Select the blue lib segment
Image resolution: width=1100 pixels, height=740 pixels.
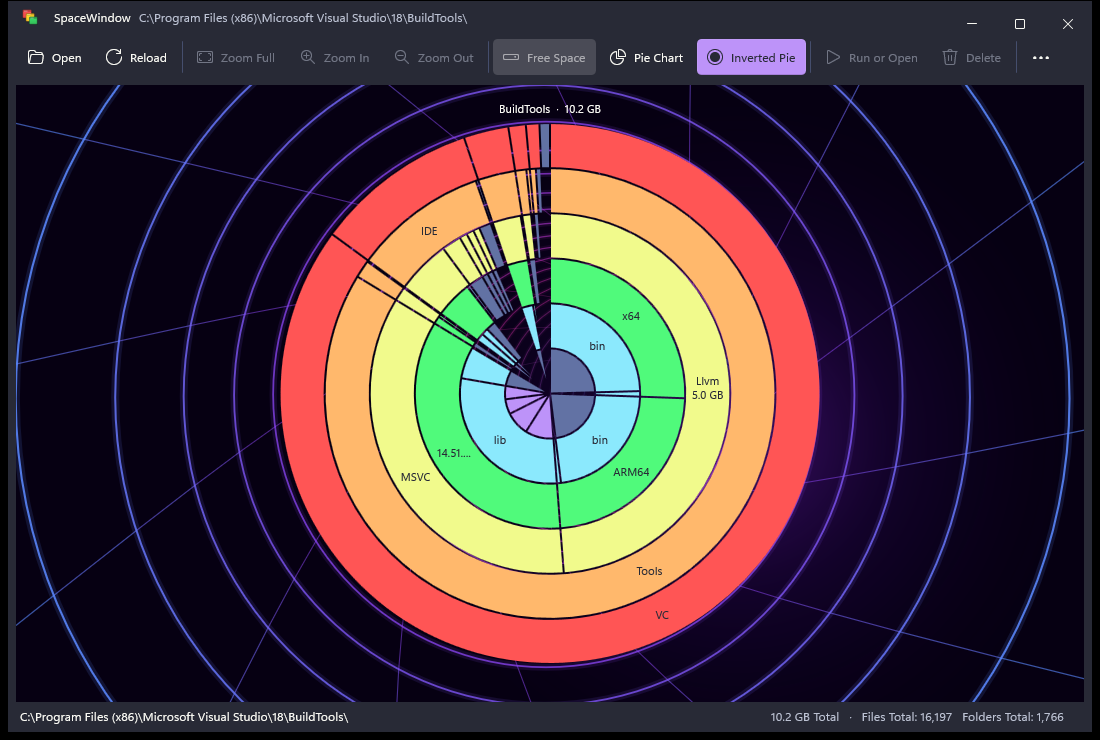(x=499, y=440)
